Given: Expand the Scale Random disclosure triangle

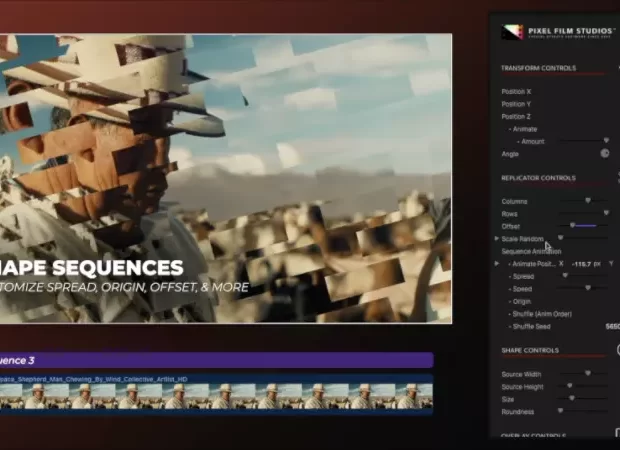Looking at the screenshot, I should tap(496, 239).
